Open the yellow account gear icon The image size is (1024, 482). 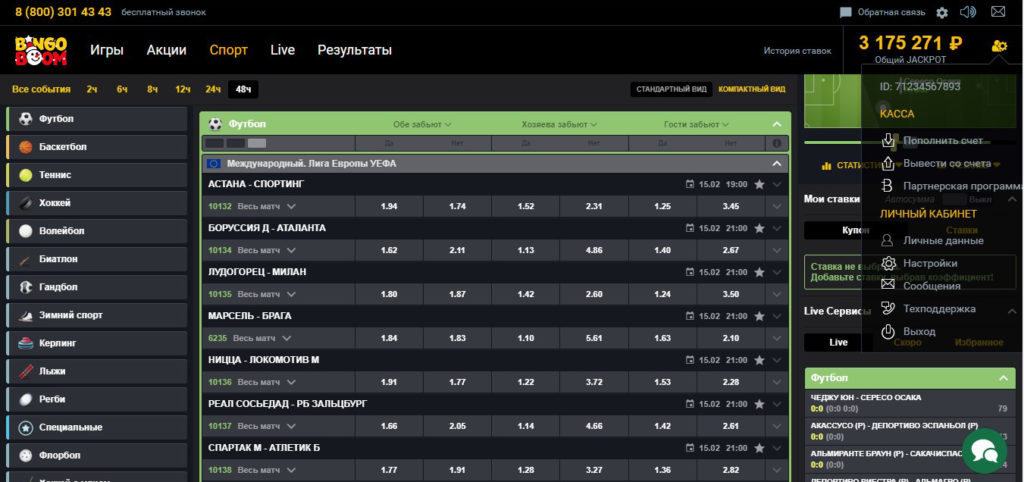(x=998, y=45)
